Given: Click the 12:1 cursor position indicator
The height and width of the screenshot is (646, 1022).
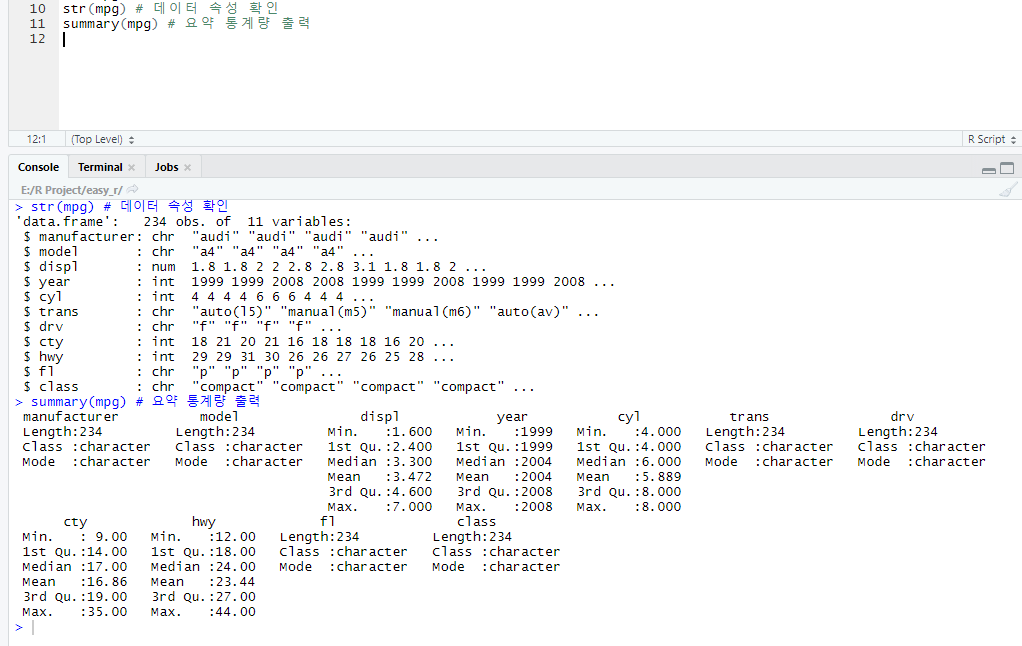Looking at the screenshot, I should coord(36,139).
